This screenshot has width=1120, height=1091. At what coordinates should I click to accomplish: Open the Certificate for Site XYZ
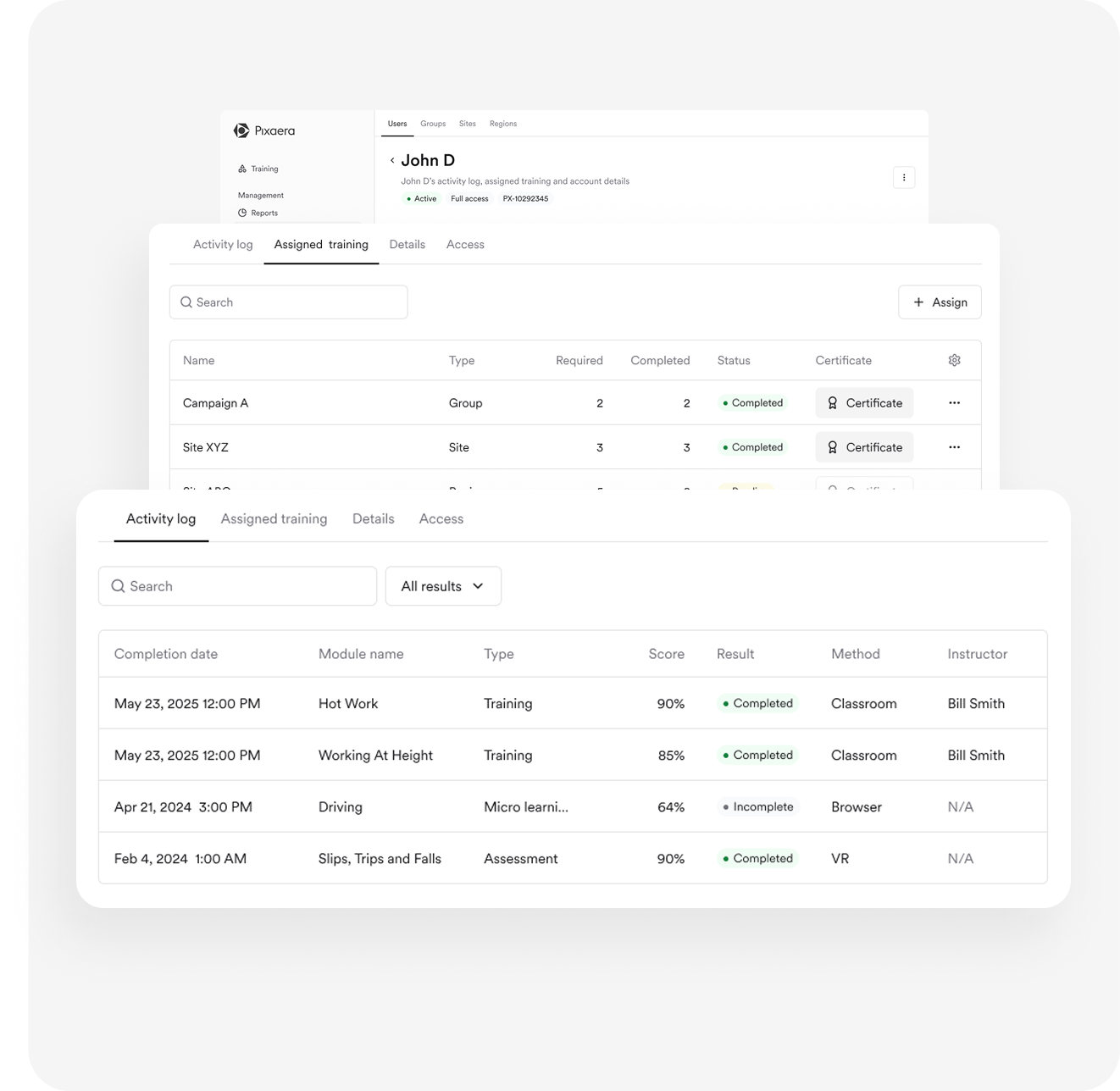click(x=864, y=446)
